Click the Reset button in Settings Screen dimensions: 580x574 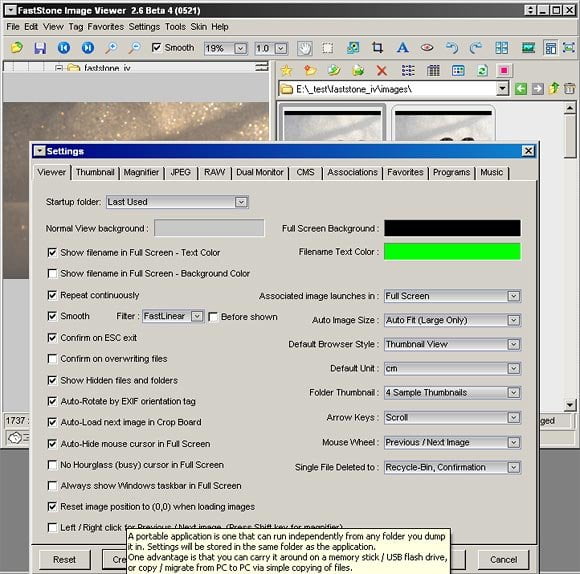pos(64,560)
